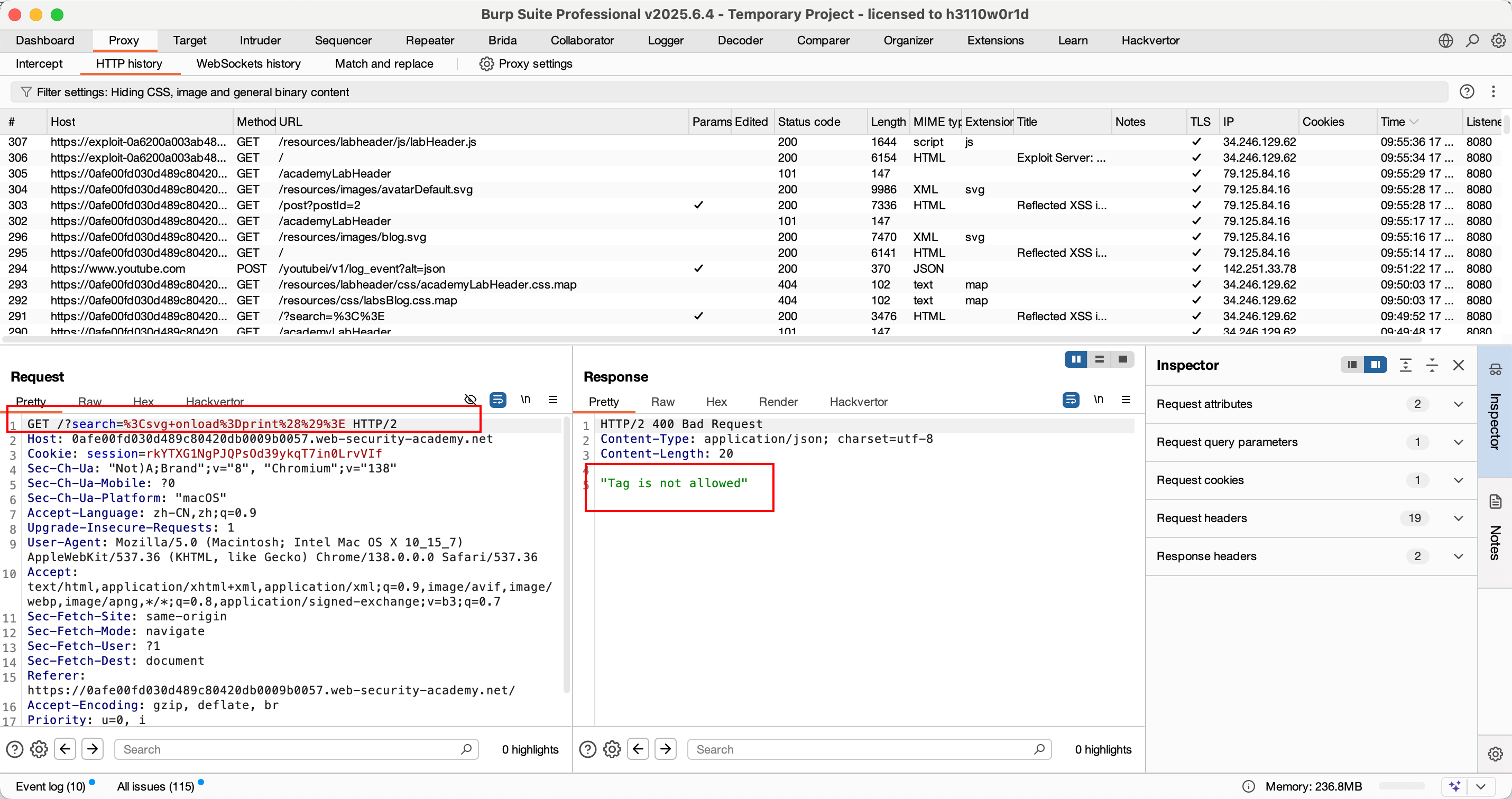Click the Response search input field
The image size is (1512, 799).
(869, 749)
